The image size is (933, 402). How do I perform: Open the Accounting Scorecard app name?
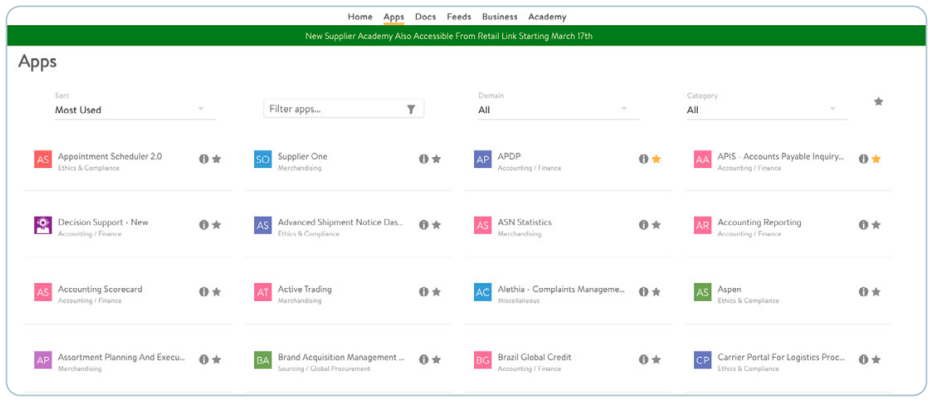tap(100, 290)
